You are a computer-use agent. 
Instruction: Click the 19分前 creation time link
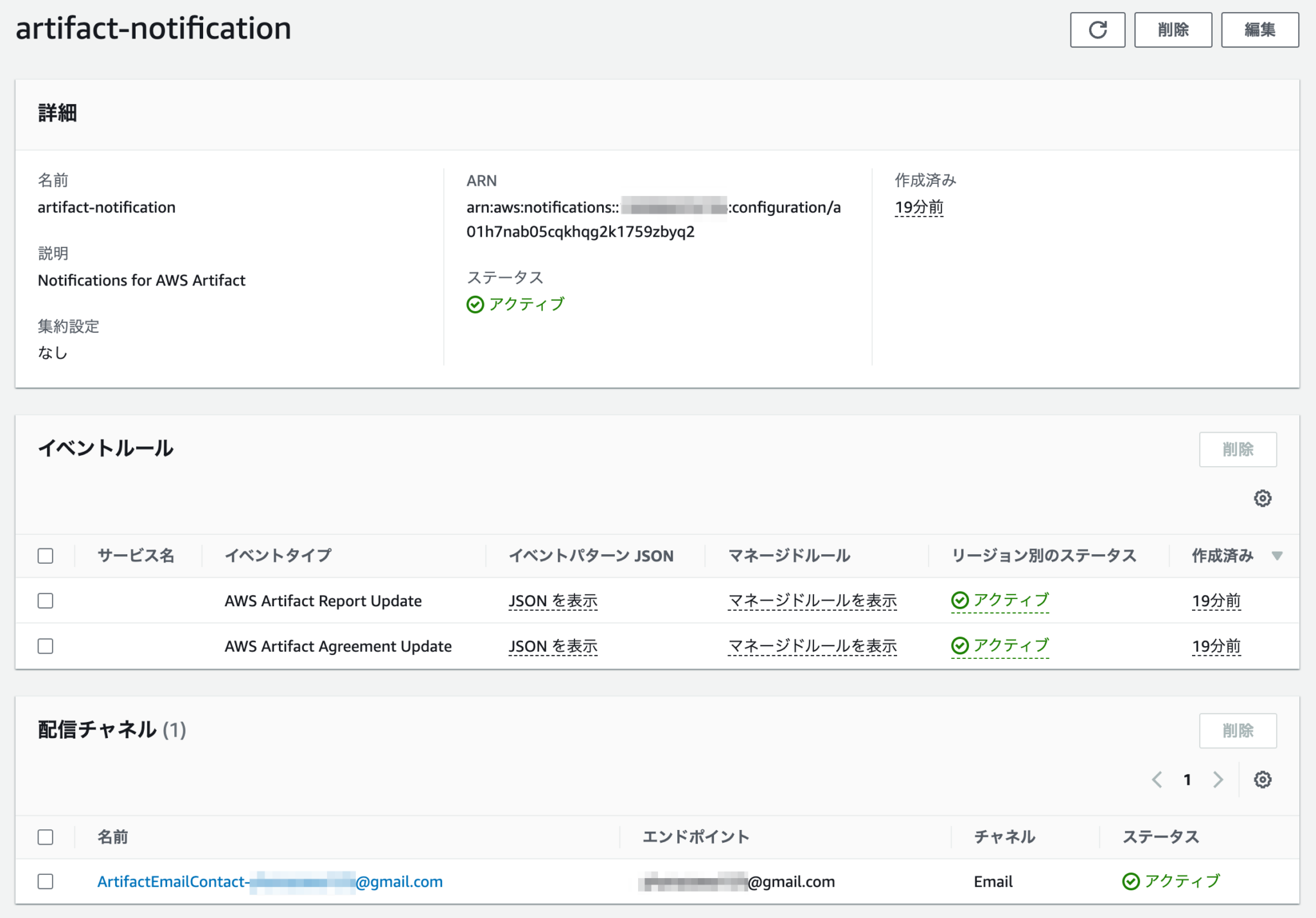coord(918,207)
